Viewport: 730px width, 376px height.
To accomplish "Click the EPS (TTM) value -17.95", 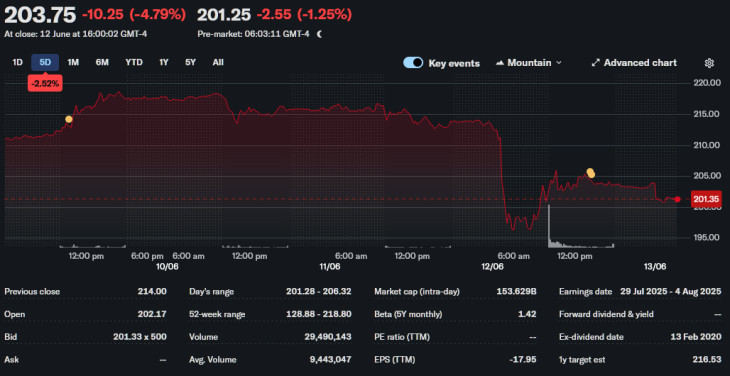I will tap(523, 360).
